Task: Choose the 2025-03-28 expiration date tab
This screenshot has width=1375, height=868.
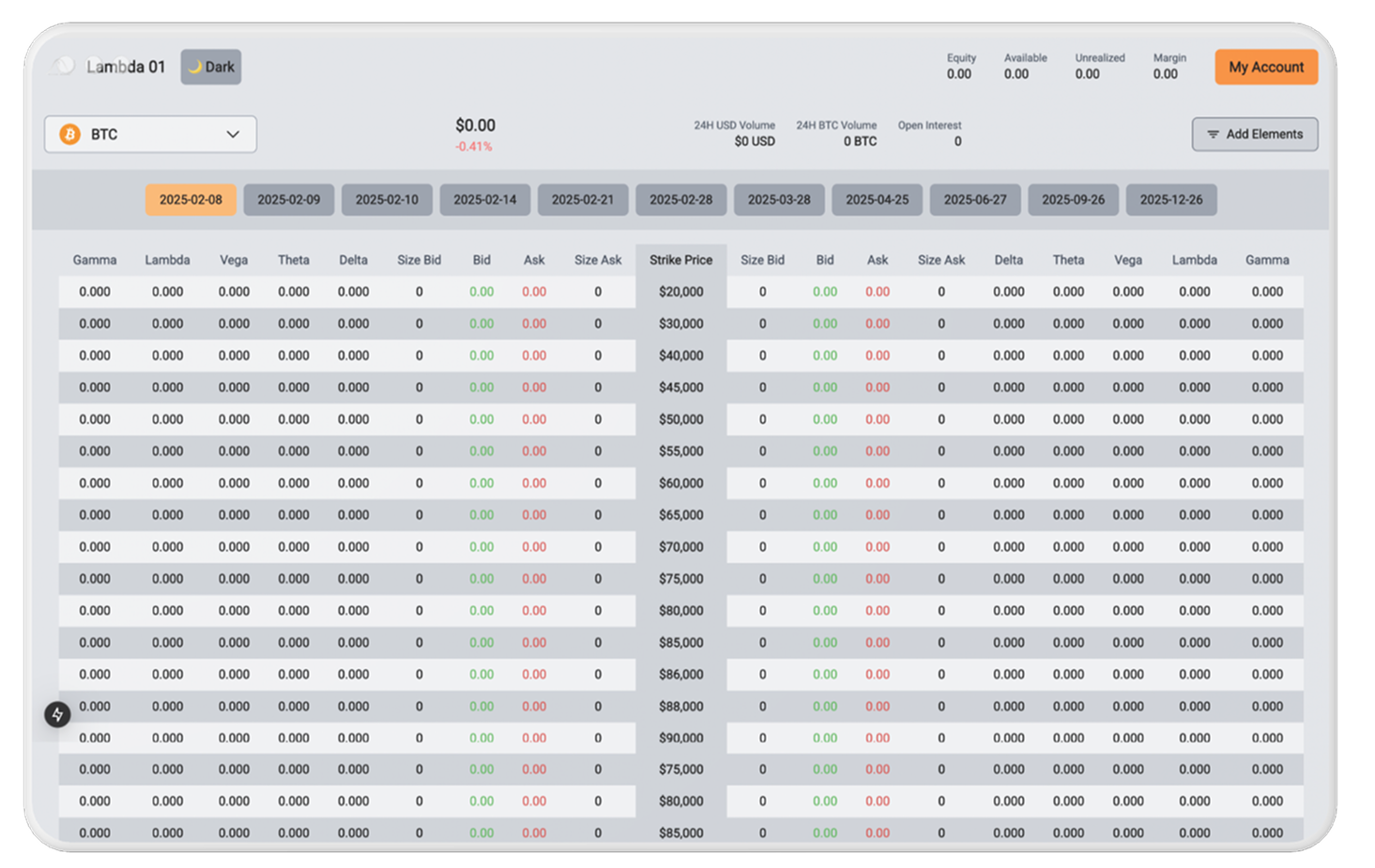Action: coord(778,200)
